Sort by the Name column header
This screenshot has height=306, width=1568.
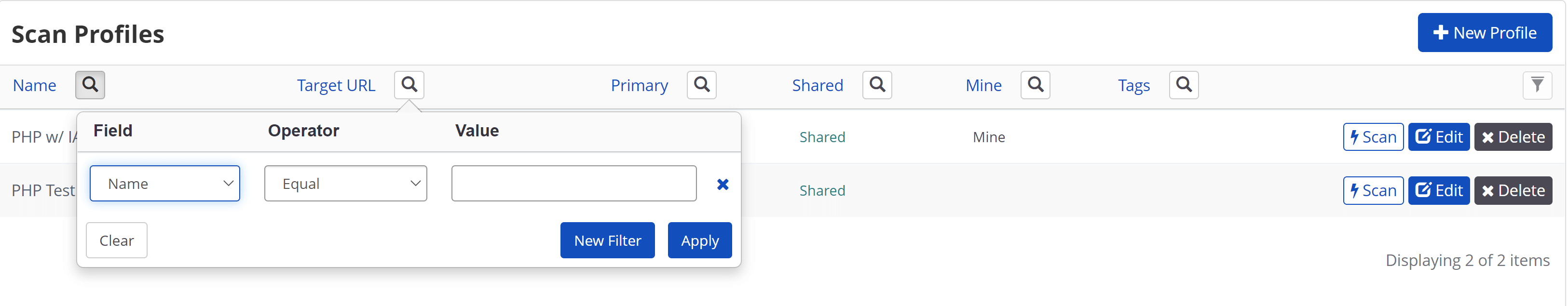click(x=35, y=86)
